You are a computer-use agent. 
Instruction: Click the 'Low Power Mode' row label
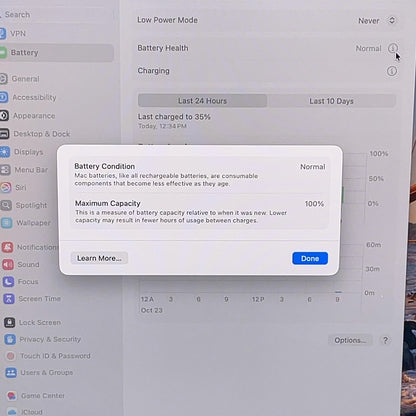tap(168, 20)
